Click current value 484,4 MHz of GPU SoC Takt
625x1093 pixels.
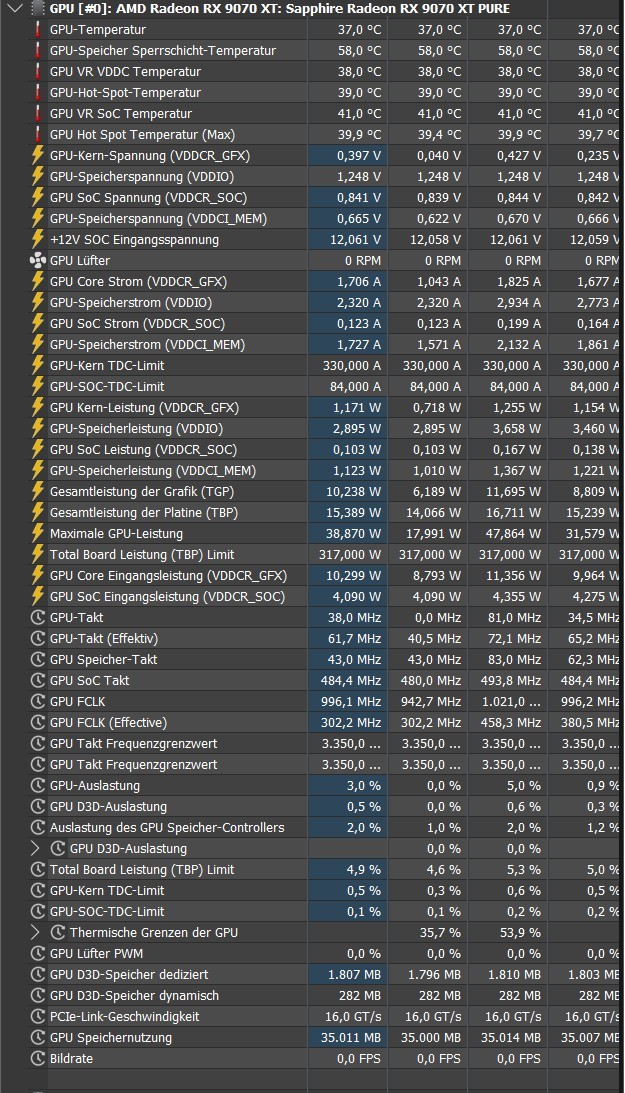[x=351, y=680]
